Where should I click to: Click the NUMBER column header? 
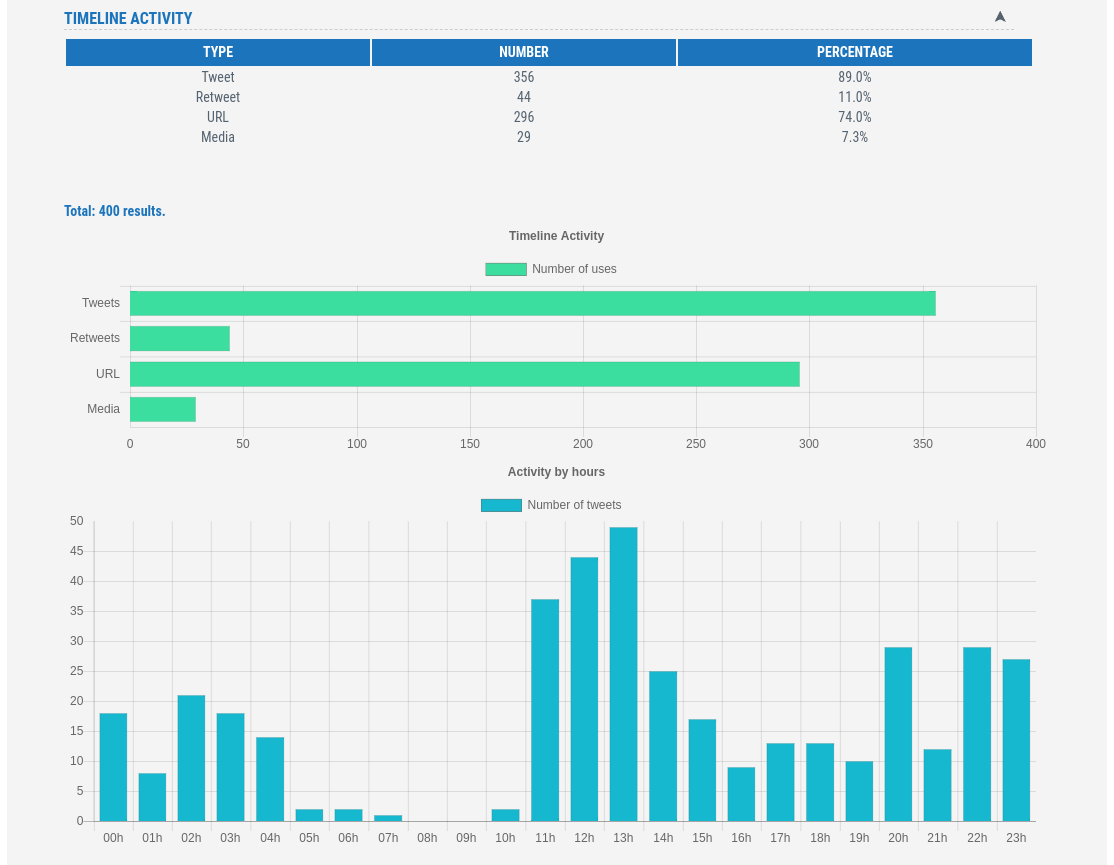524,52
